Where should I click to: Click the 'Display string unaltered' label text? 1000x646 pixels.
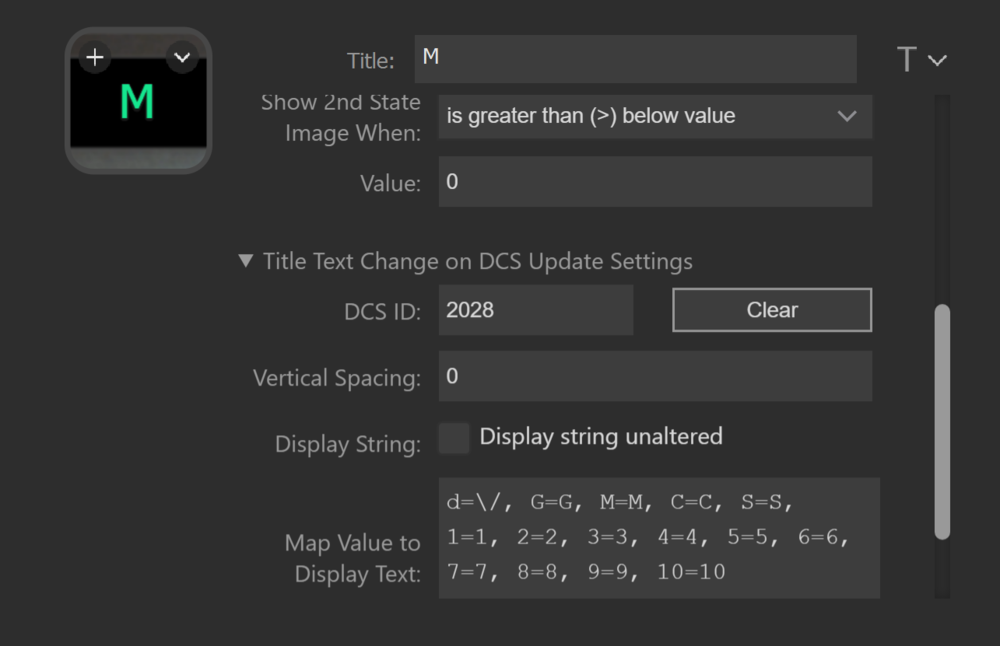point(600,437)
